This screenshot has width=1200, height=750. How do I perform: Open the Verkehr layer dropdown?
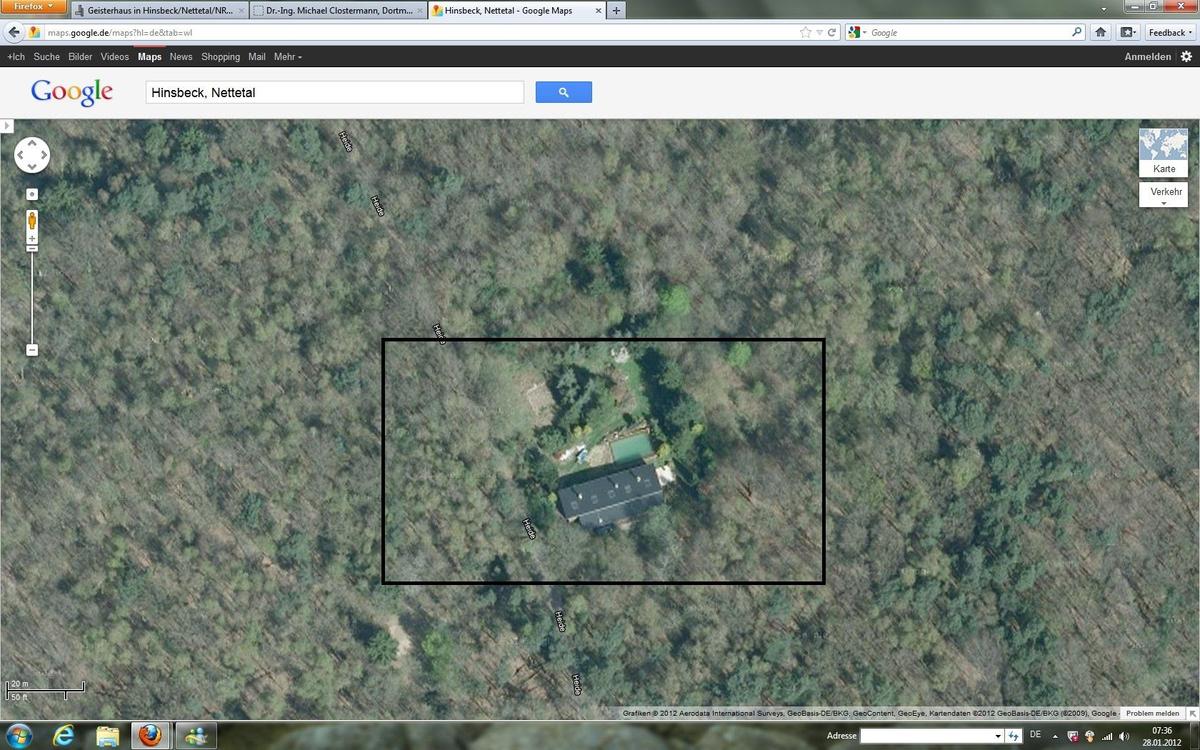(1163, 195)
